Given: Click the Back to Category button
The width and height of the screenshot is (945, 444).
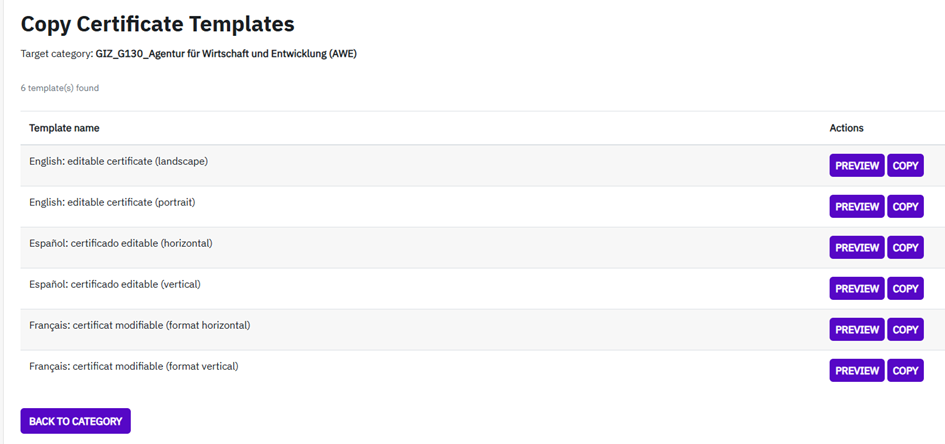Looking at the screenshot, I should pyautogui.click(x=75, y=421).
